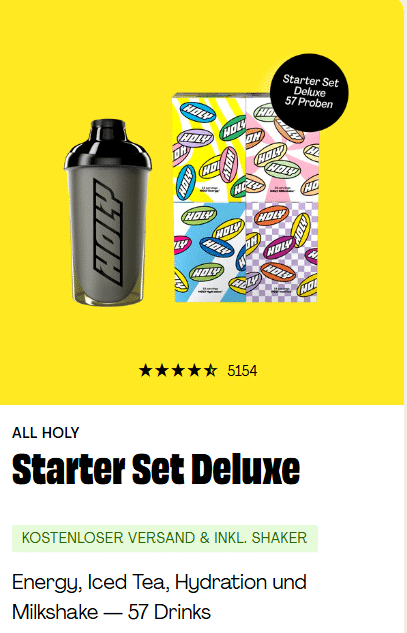Click the Energy, Iced Tea, Hydration description text
The width and height of the screenshot is (407, 633).
(159, 583)
